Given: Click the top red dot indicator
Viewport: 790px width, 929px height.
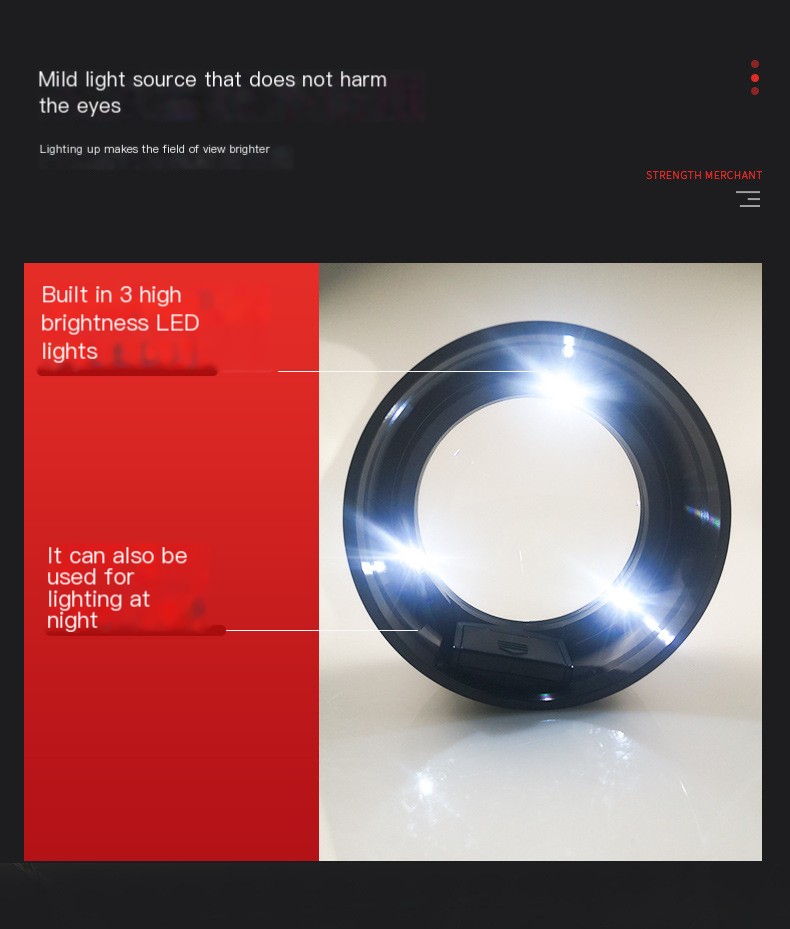Looking at the screenshot, I should 754,64.
